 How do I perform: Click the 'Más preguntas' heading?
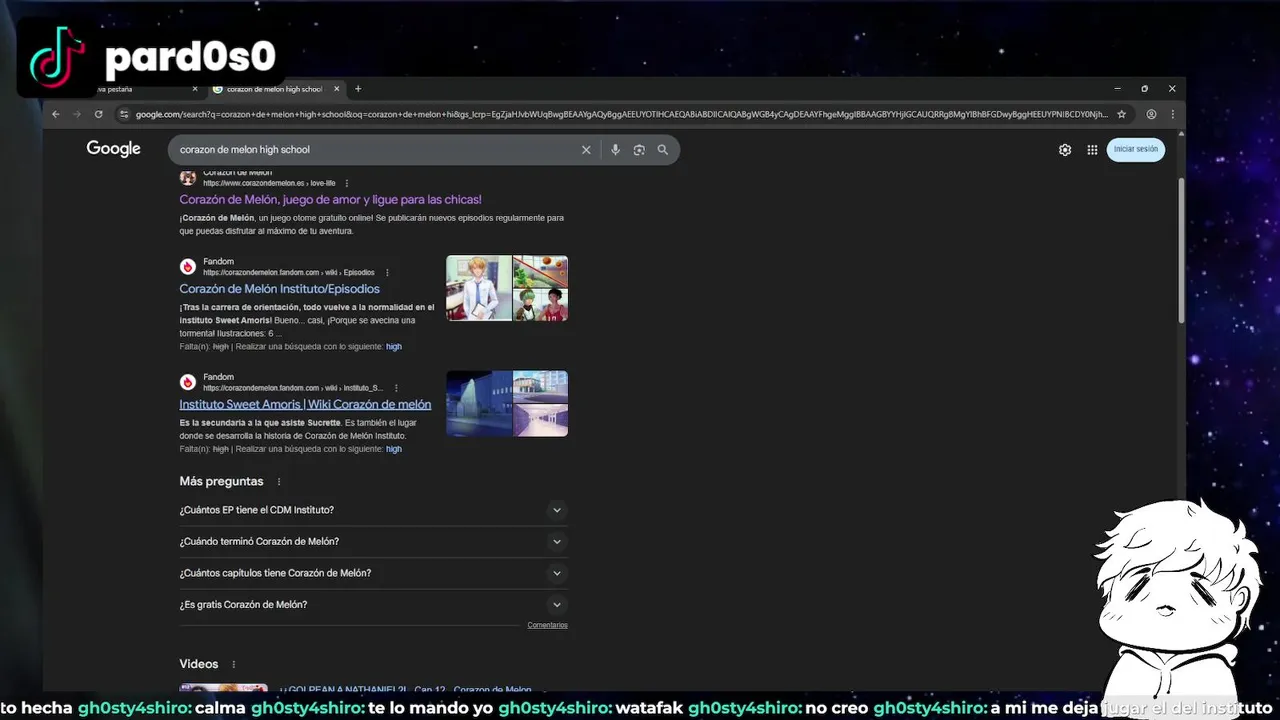pyautogui.click(x=221, y=482)
